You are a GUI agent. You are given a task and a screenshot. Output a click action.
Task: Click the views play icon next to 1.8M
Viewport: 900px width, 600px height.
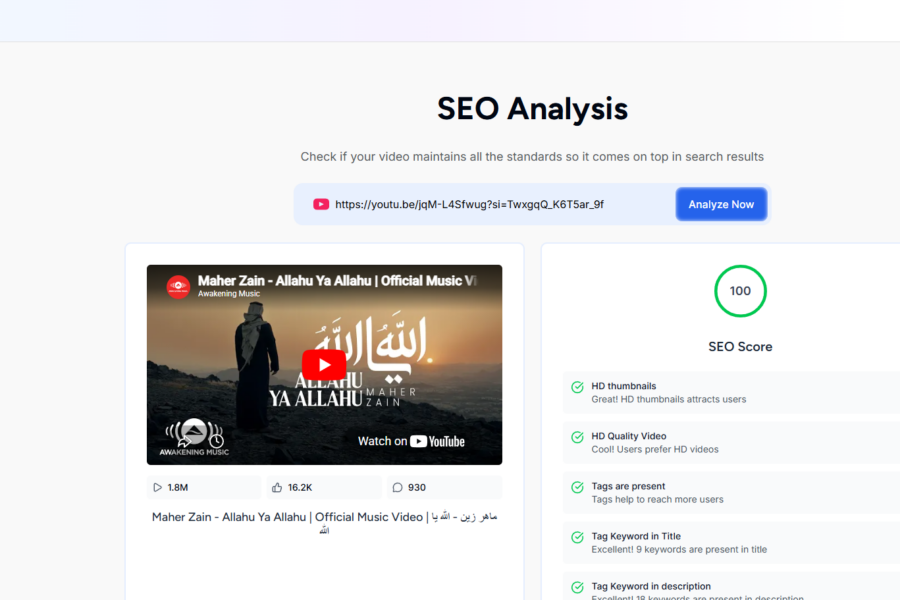tap(157, 487)
